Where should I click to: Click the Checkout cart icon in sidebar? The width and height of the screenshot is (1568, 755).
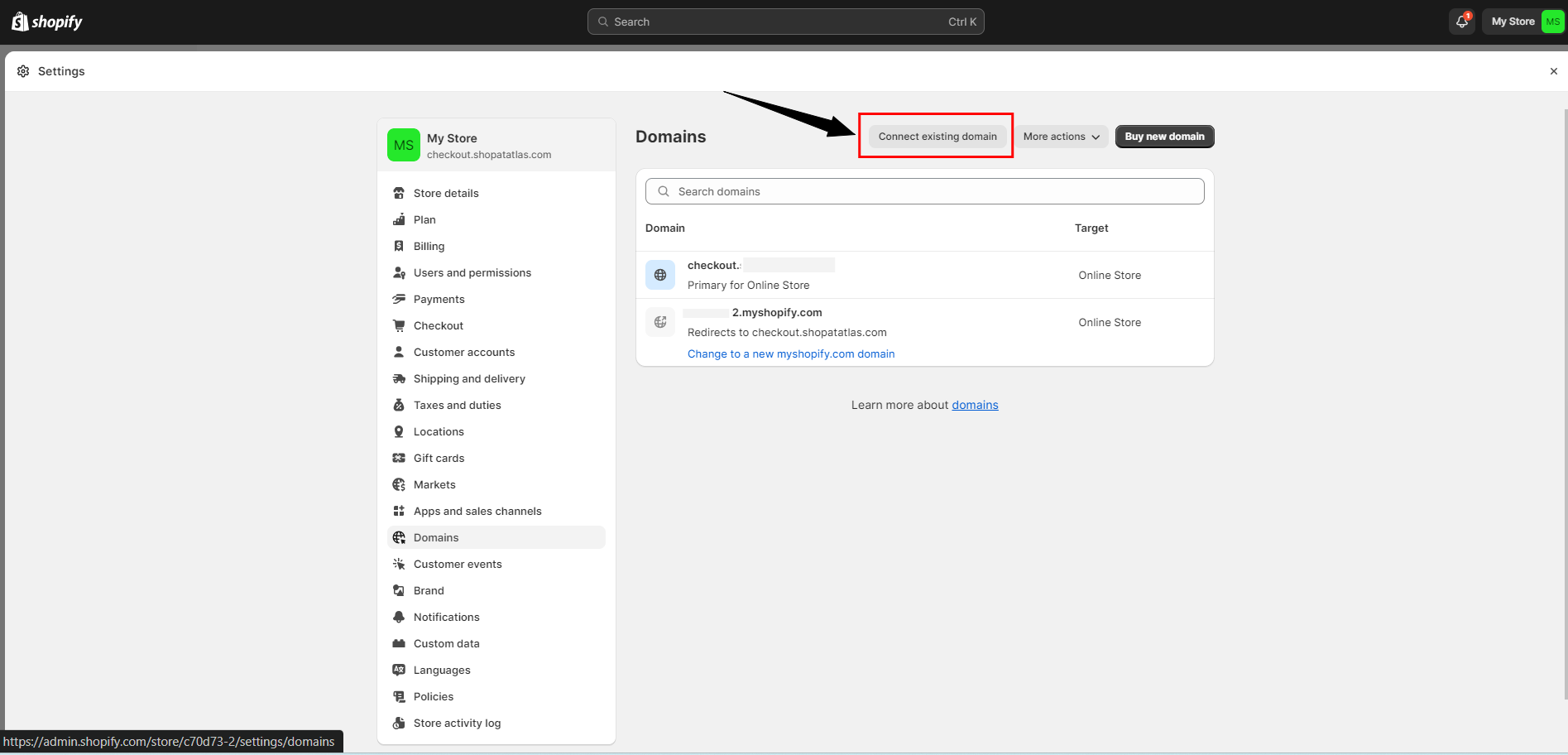tap(399, 325)
